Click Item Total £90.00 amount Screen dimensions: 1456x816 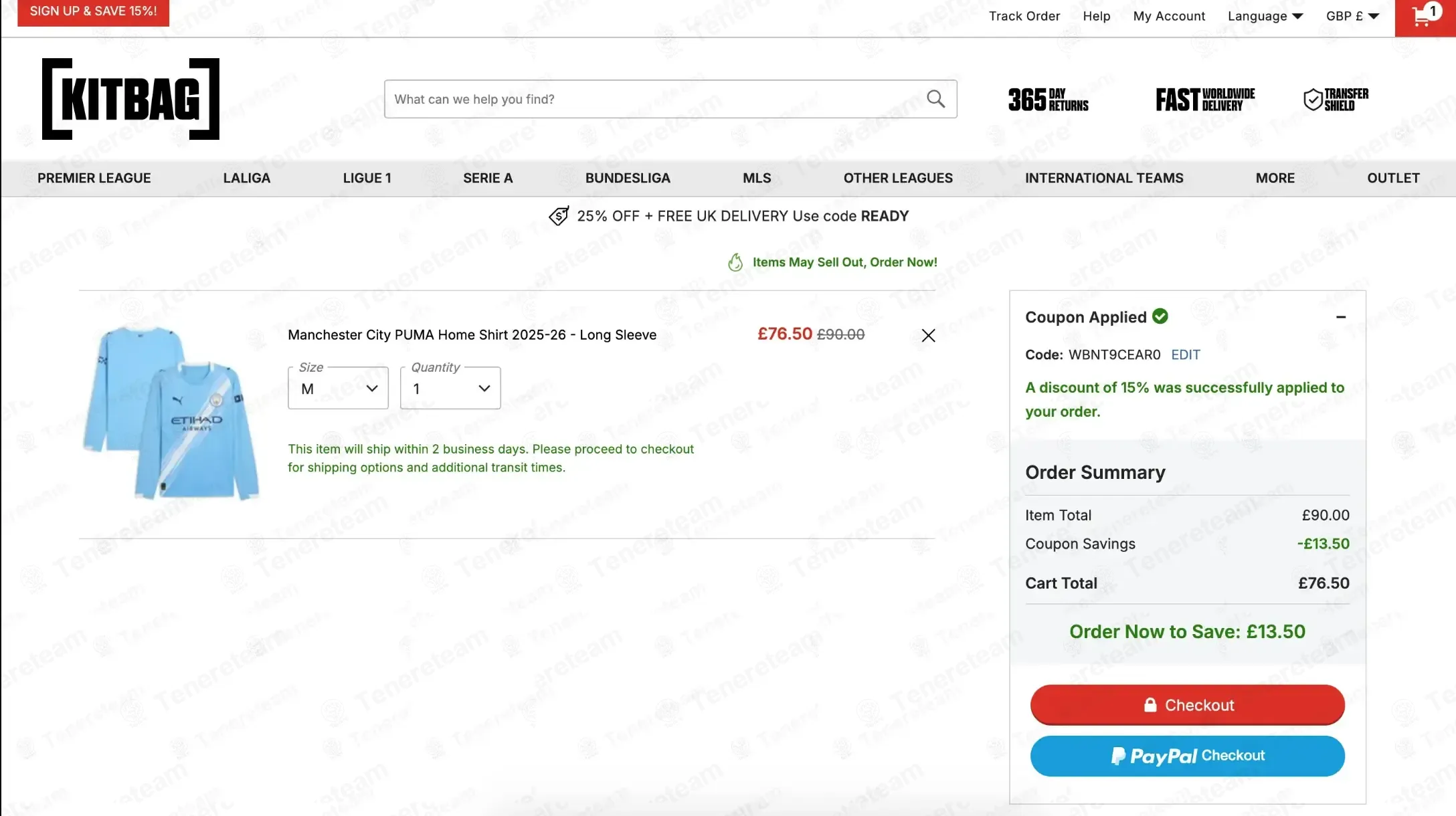coord(1325,515)
